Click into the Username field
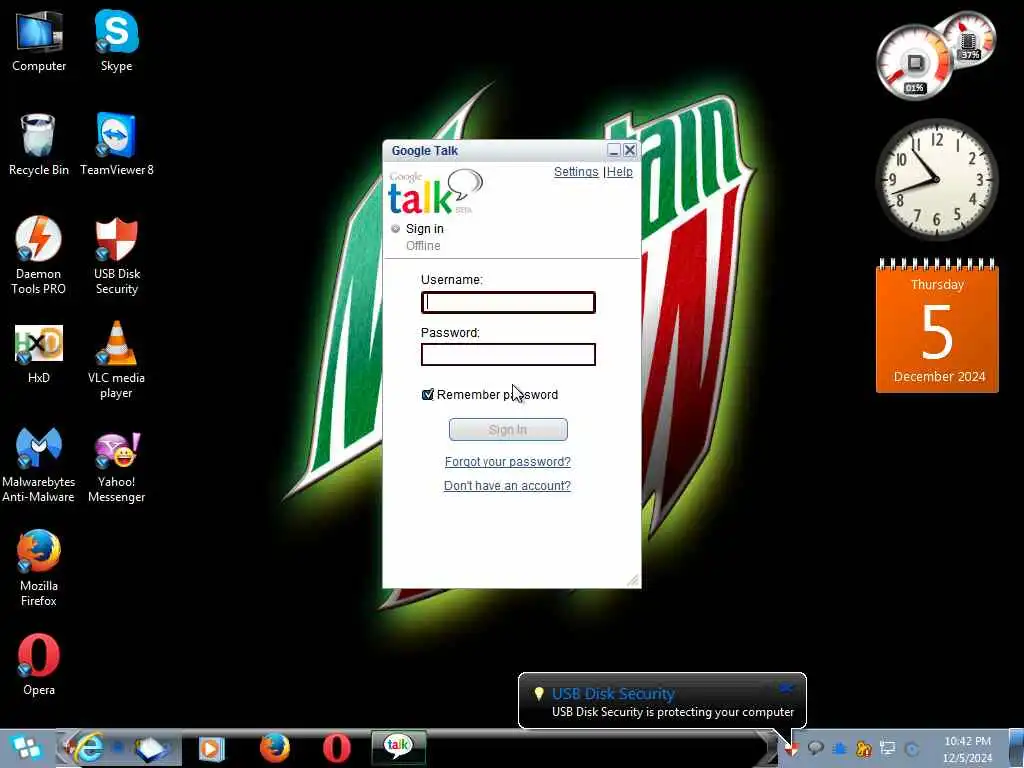 point(508,302)
